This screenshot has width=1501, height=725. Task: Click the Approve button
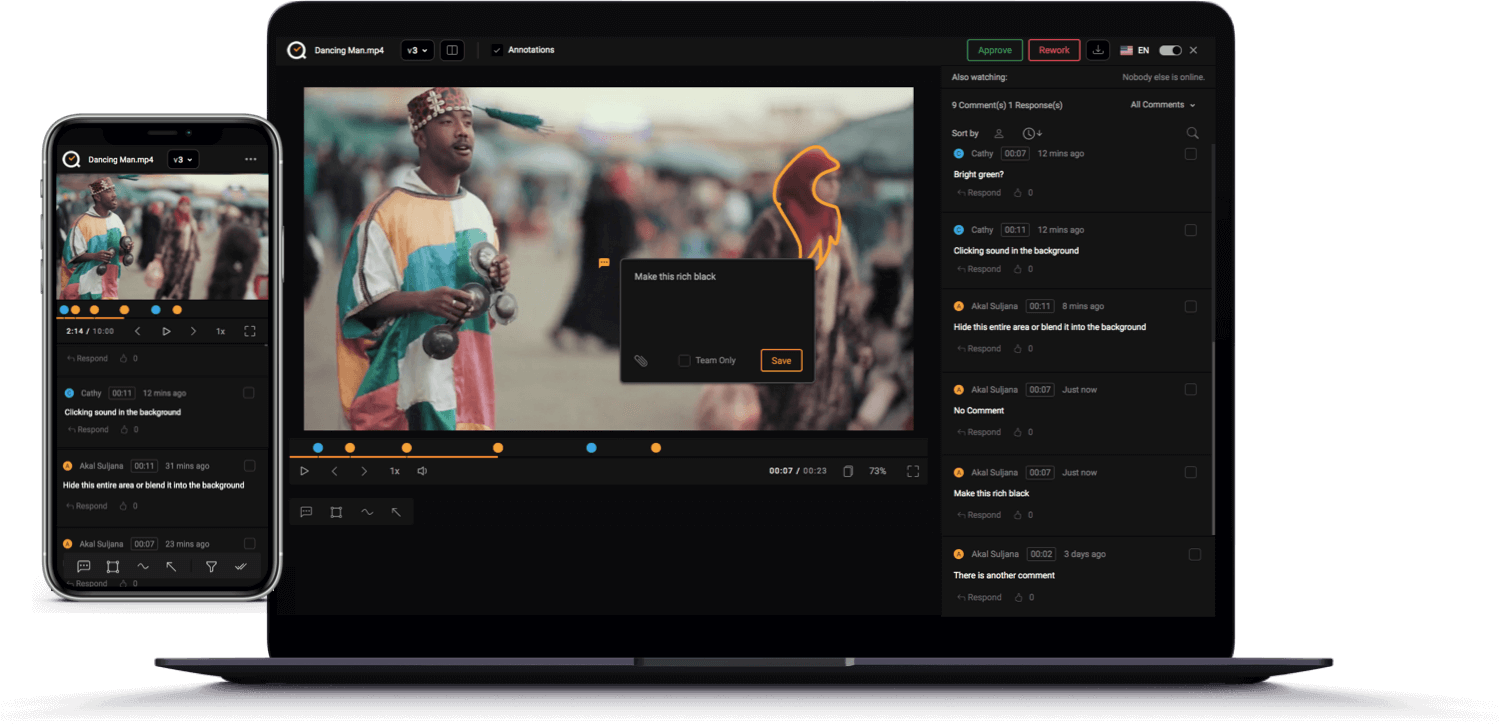[995, 50]
